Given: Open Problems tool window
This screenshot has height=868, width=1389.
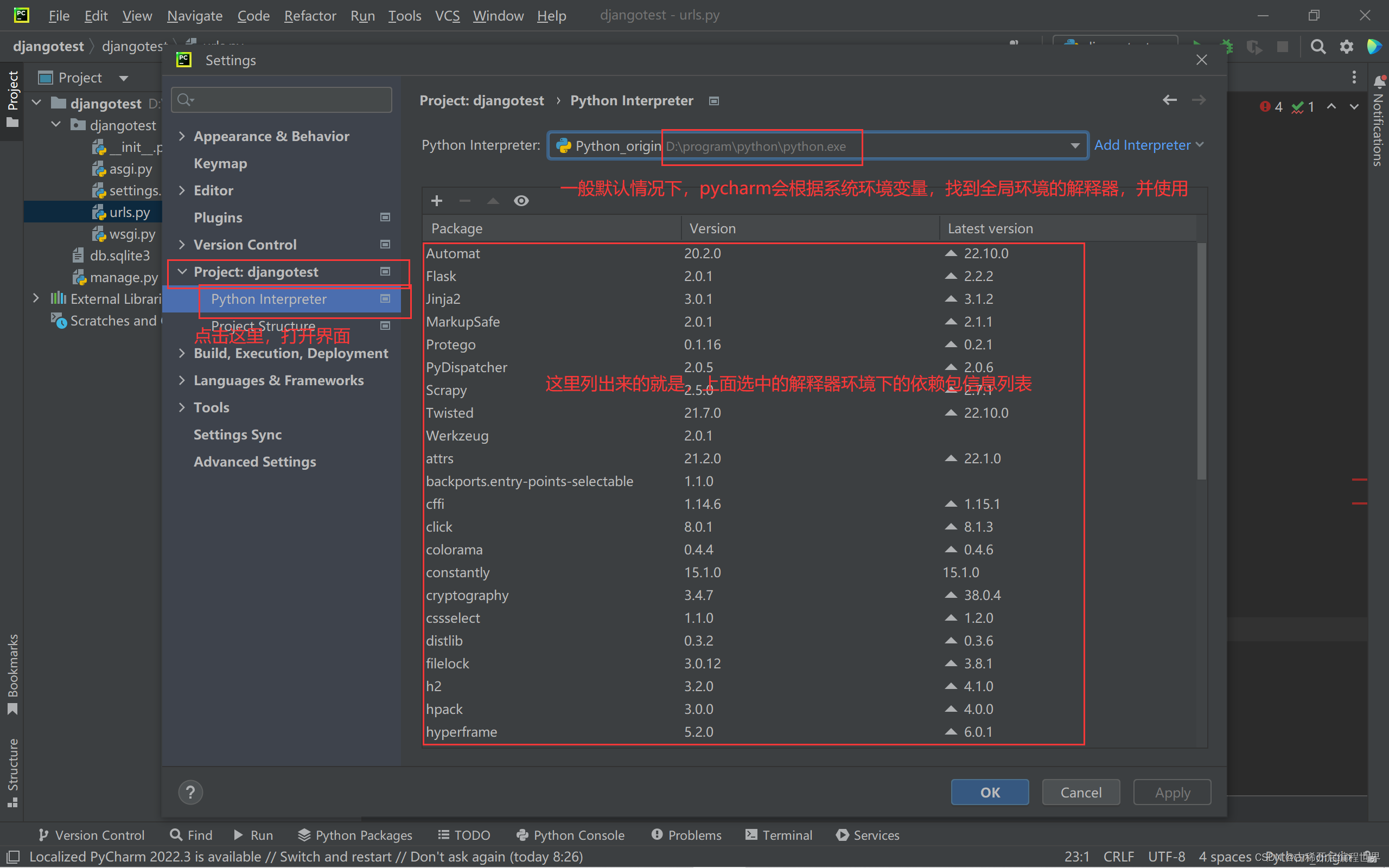Looking at the screenshot, I should [x=686, y=835].
